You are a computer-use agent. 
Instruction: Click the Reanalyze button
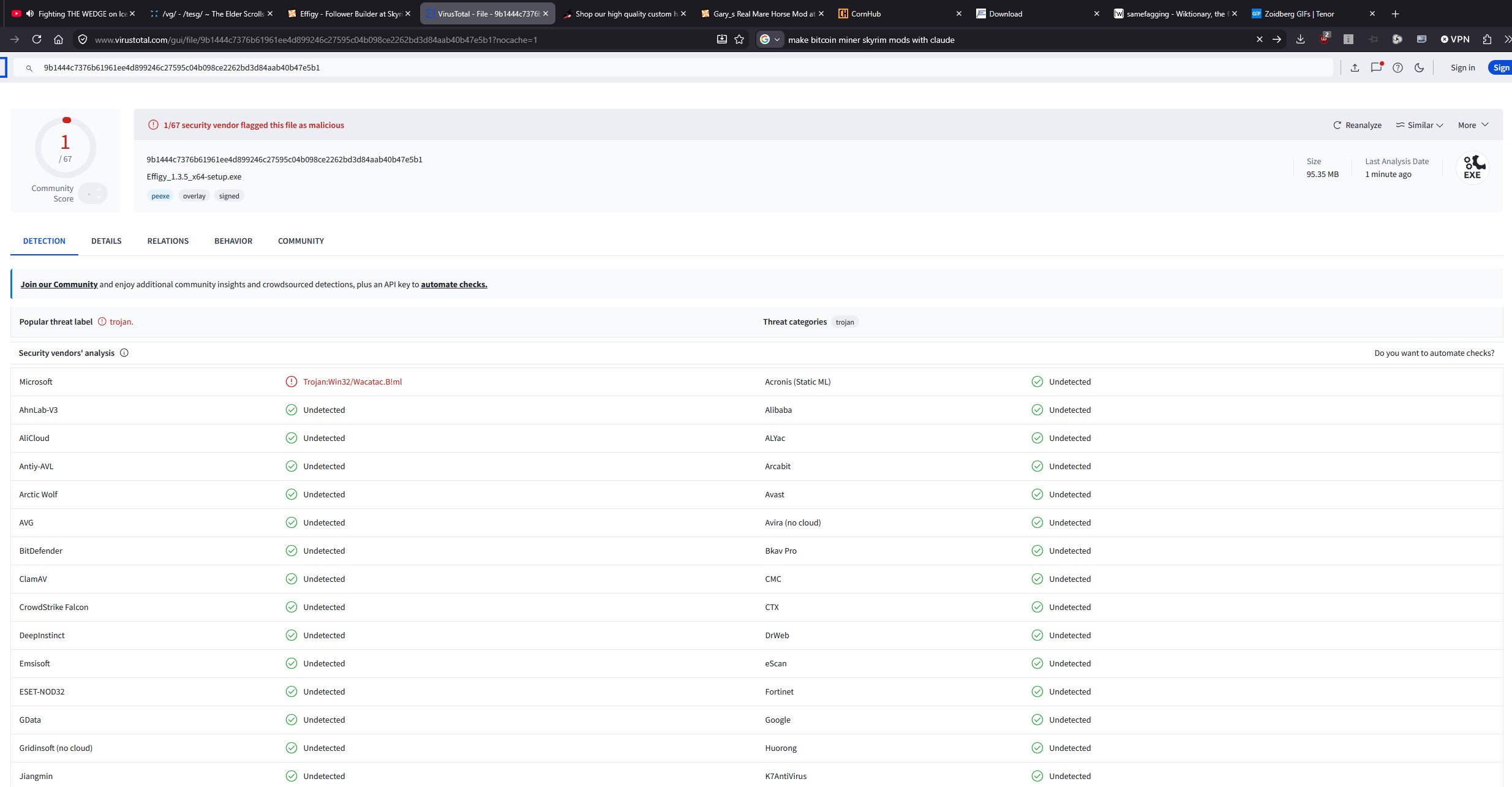1358,125
